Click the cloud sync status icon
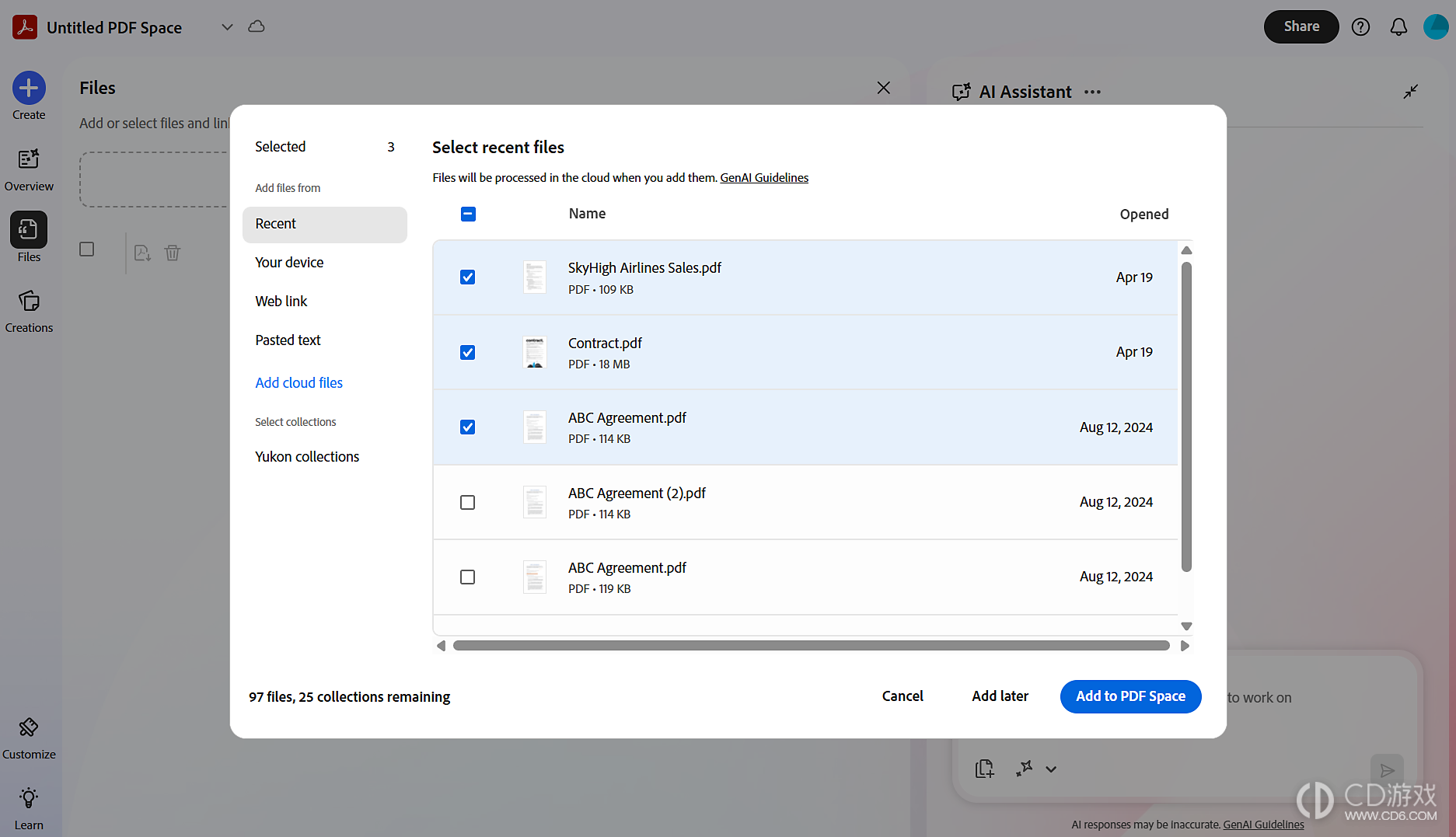Image resolution: width=1456 pixels, height=837 pixels. coord(257,26)
